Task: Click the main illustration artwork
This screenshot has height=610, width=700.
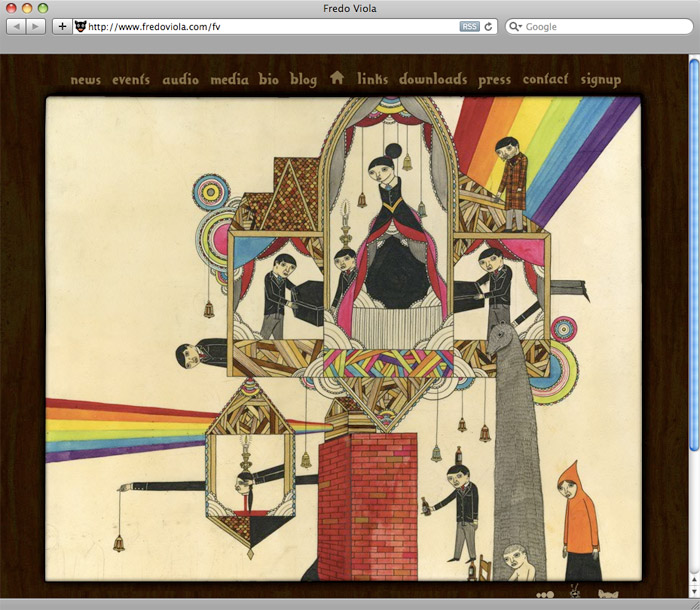Action: click(x=343, y=339)
